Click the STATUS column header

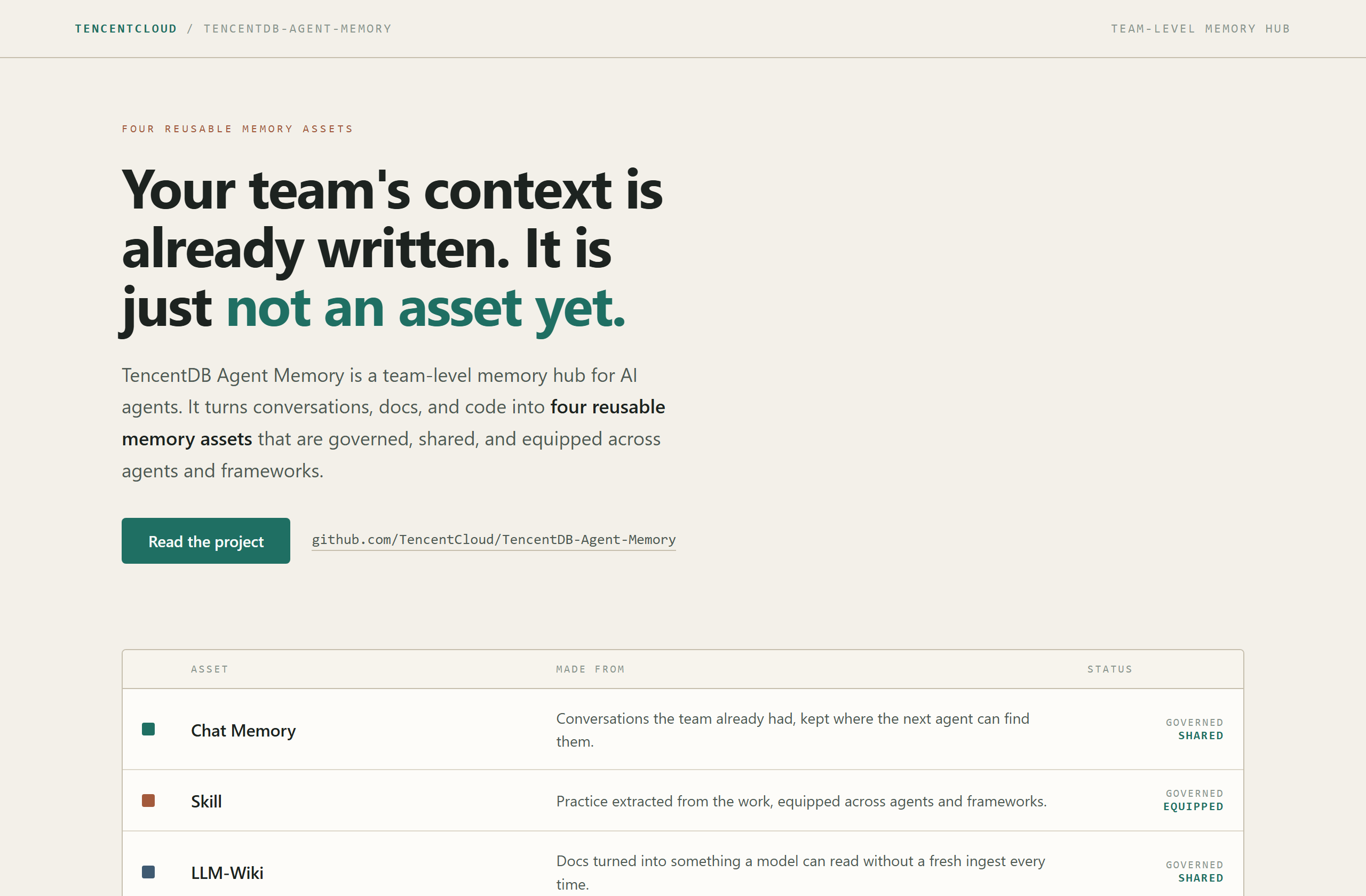(x=1110, y=669)
